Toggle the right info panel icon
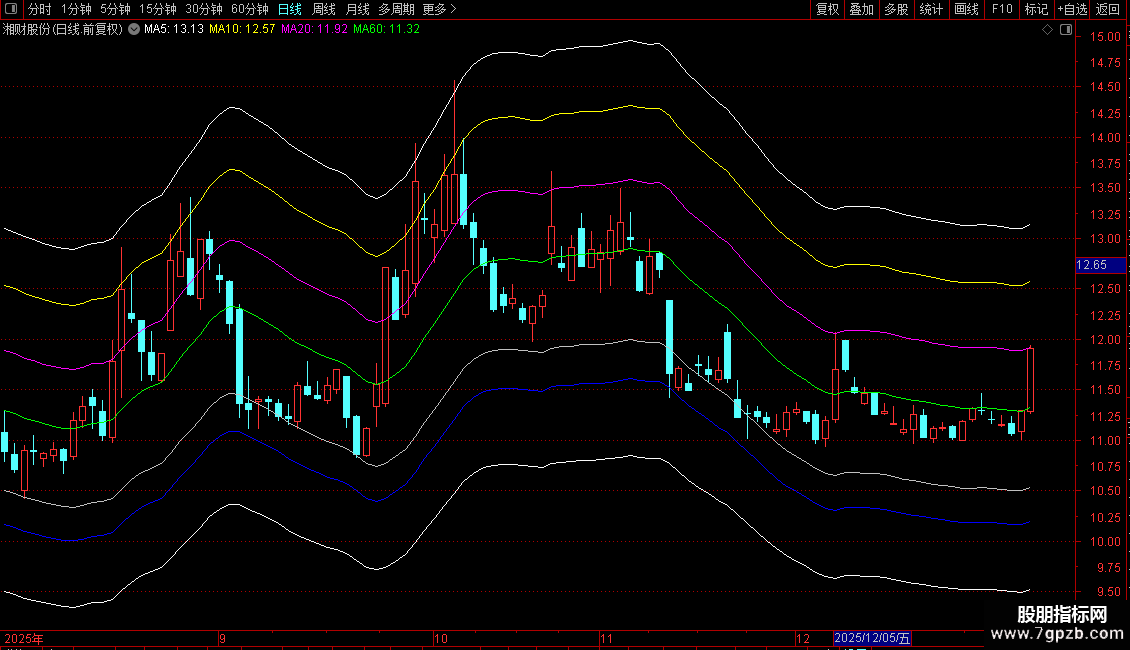 pos(1066,30)
